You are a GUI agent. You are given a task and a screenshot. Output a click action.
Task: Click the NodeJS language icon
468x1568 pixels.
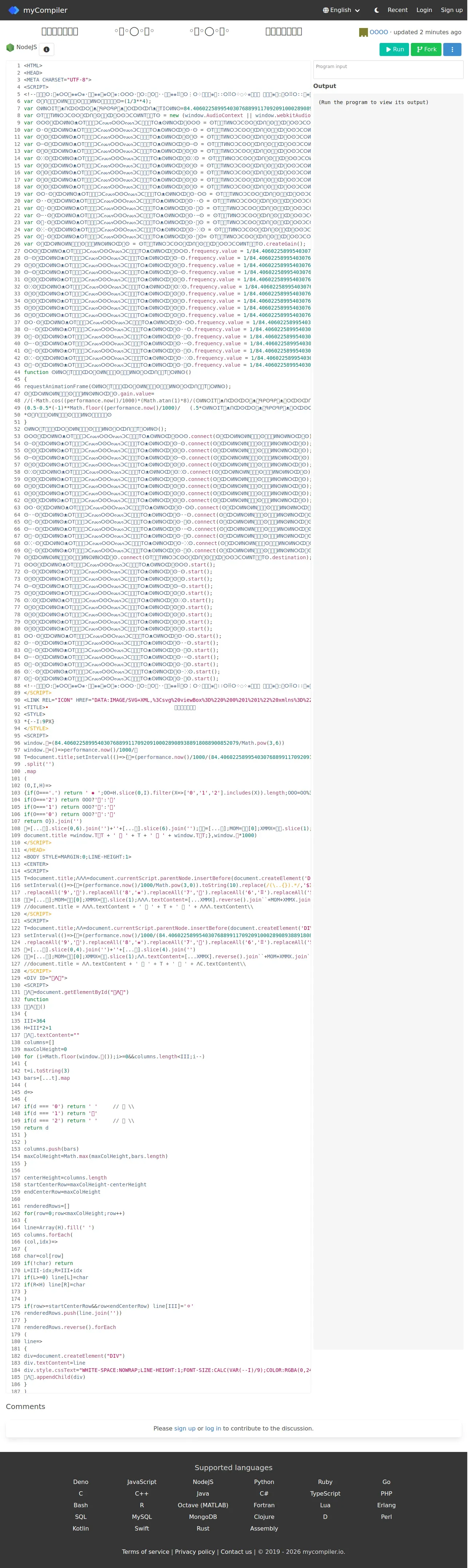coord(10,48)
